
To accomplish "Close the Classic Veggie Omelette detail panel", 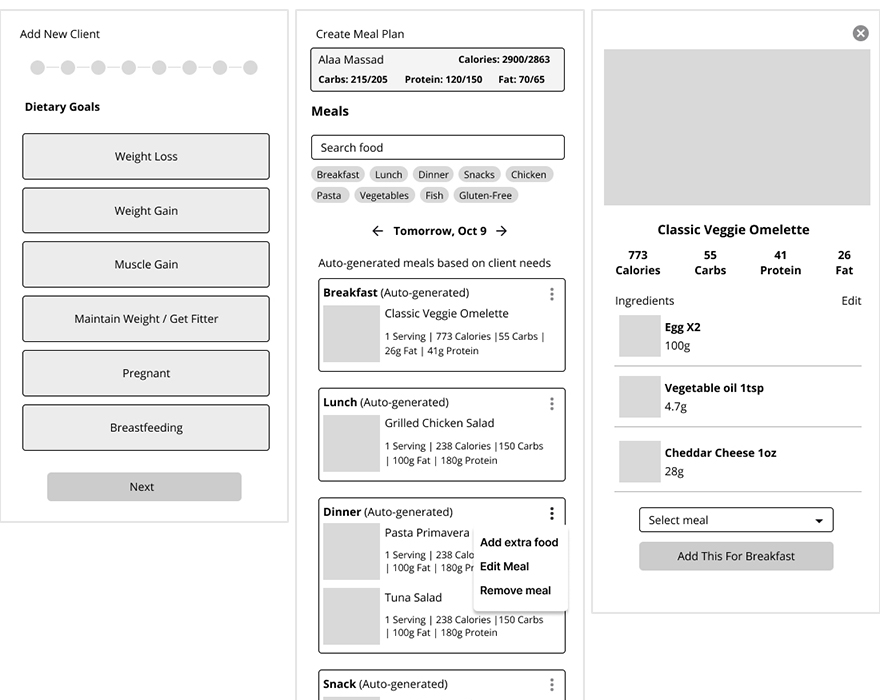I will coord(860,33).
